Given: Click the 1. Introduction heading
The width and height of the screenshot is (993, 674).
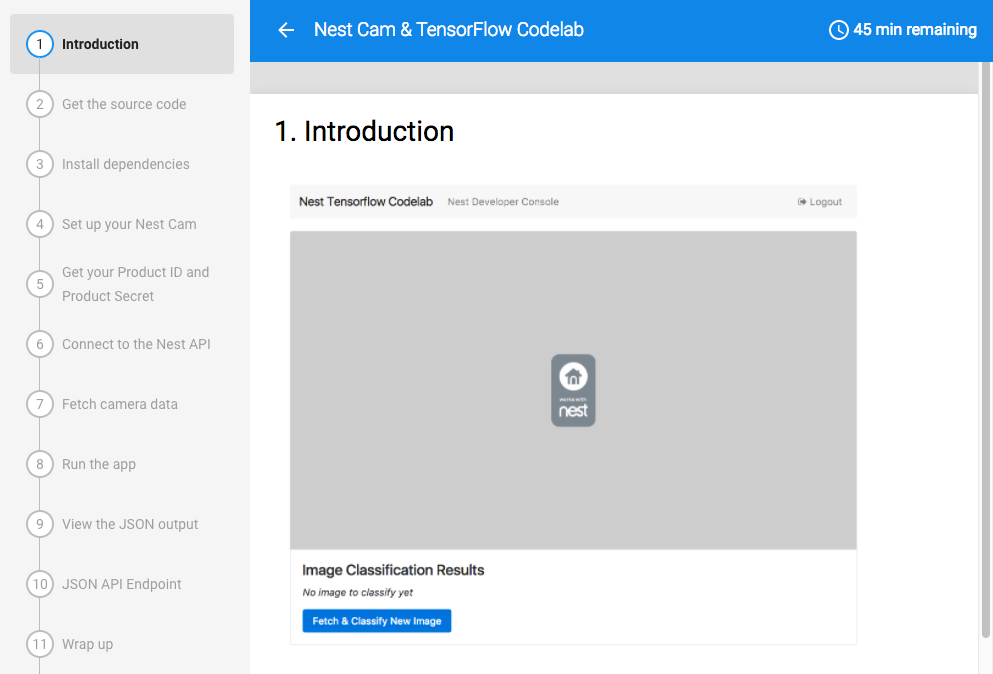Looking at the screenshot, I should (364, 131).
